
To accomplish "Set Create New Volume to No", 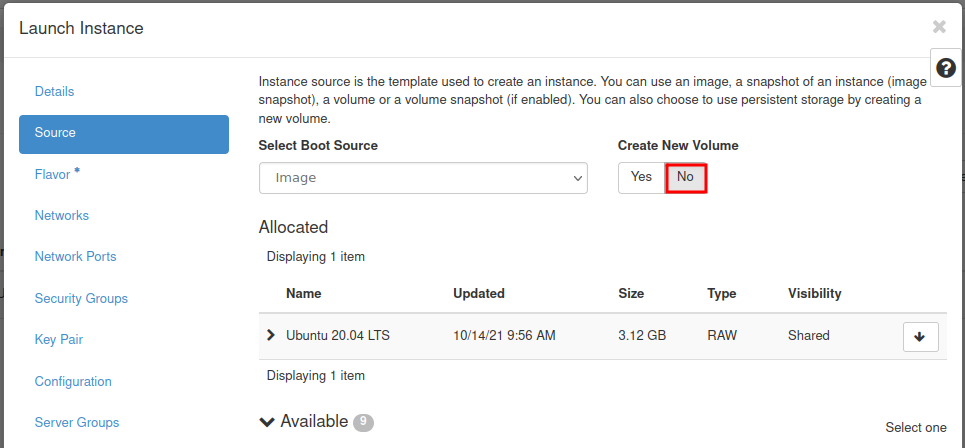I will (x=685, y=177).
